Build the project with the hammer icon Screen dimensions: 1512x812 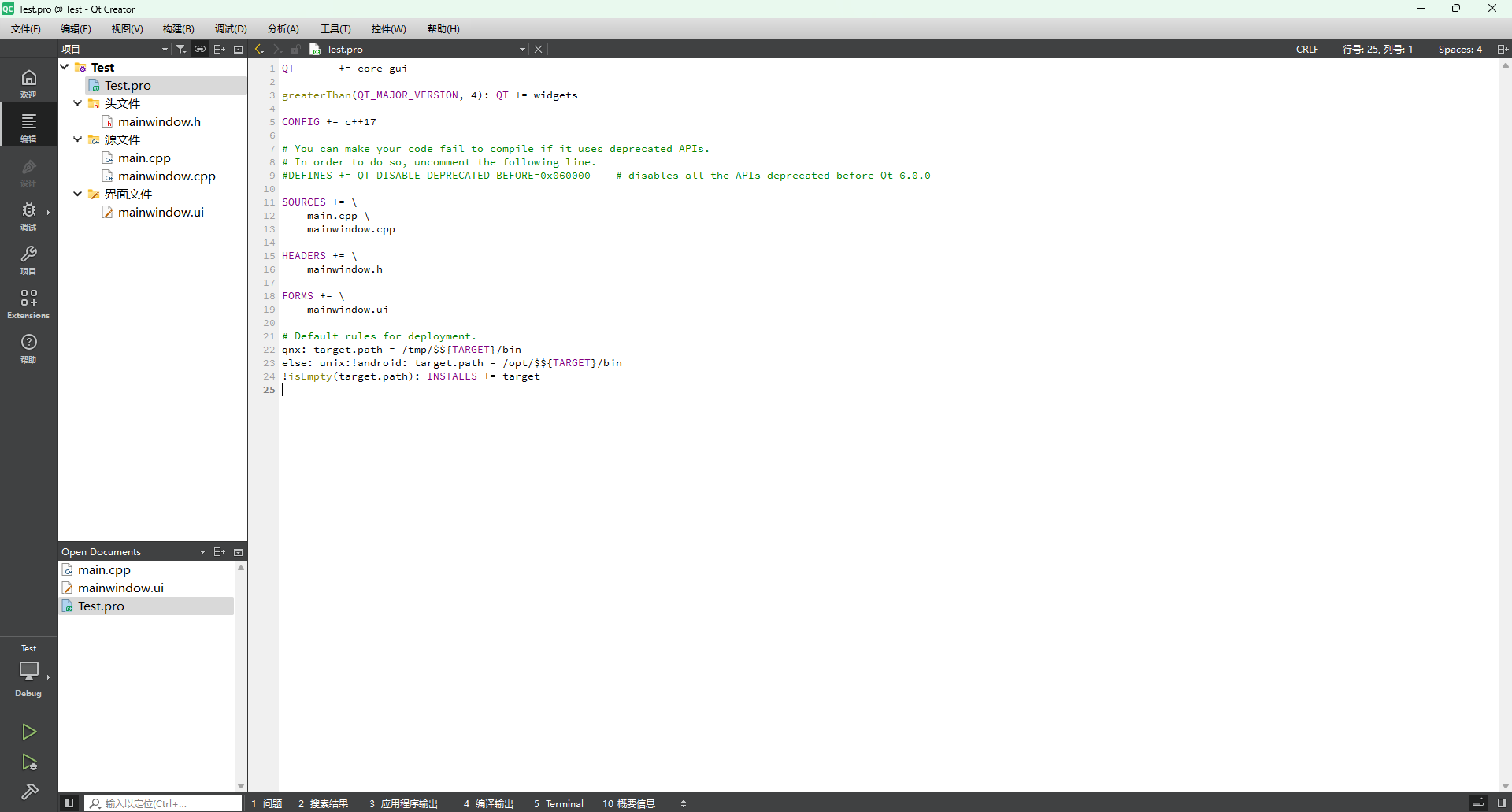click(x=29, y=792)
